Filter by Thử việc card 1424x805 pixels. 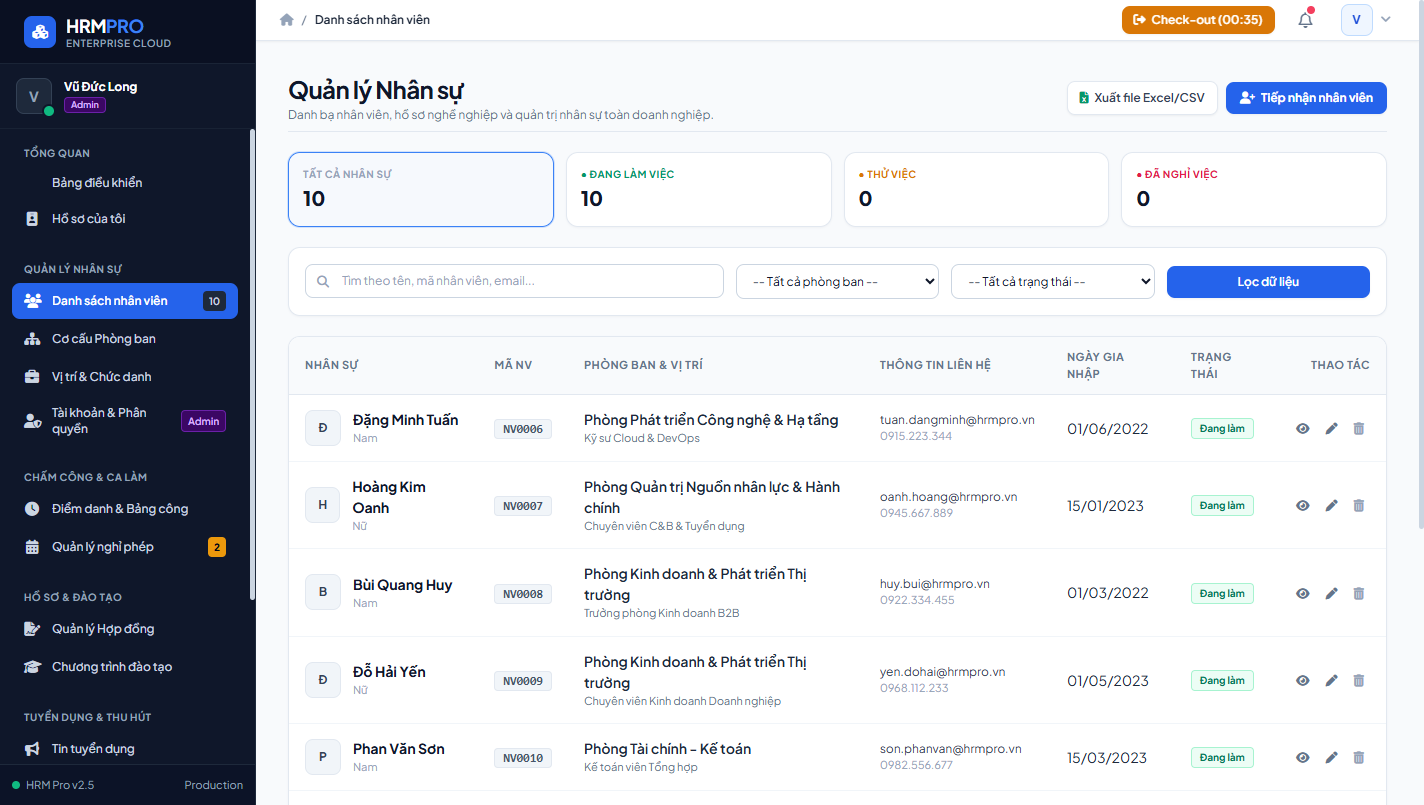tap(976, 189)
